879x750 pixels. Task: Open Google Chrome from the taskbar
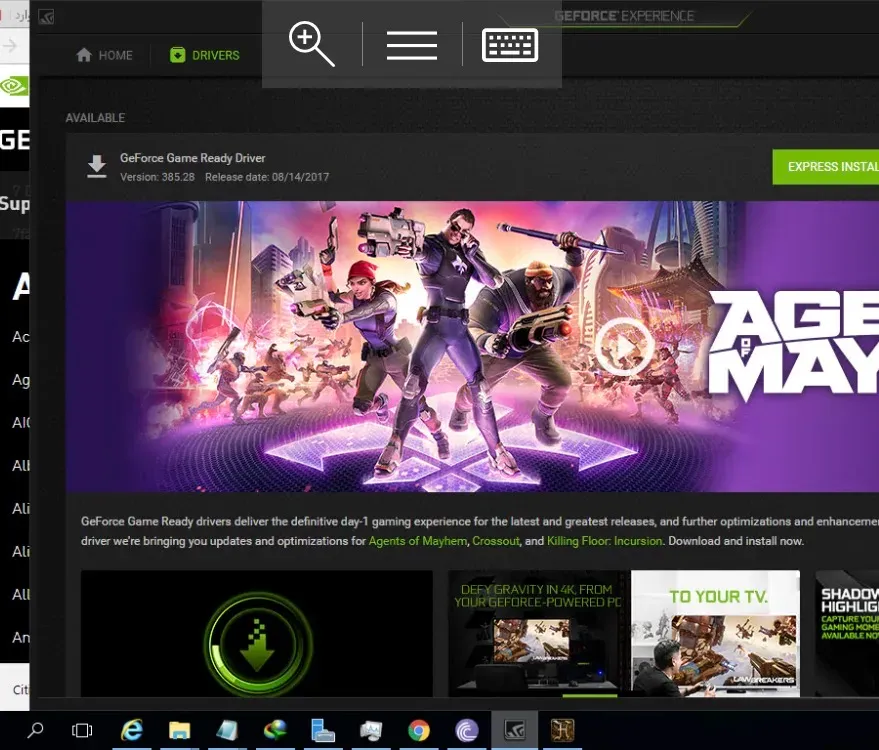point(419,730)
